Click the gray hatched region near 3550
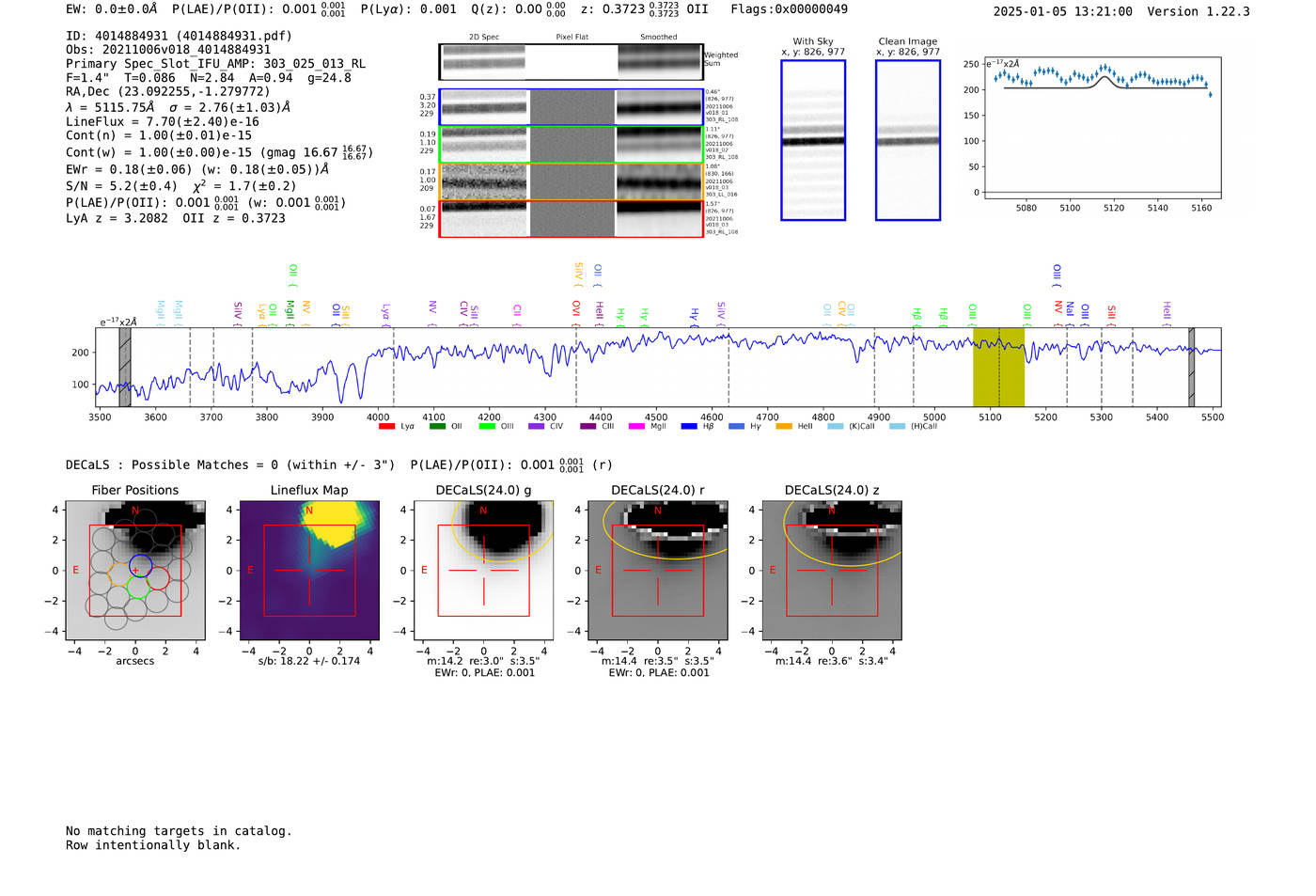The image size is (1316, 896). 125,367
